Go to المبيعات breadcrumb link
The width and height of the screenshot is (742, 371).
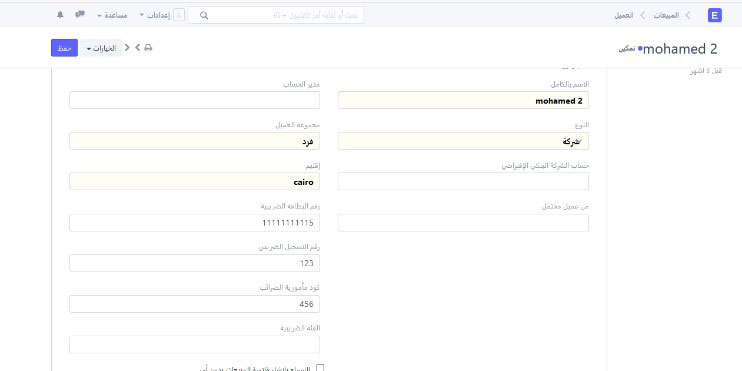(666, 15)
